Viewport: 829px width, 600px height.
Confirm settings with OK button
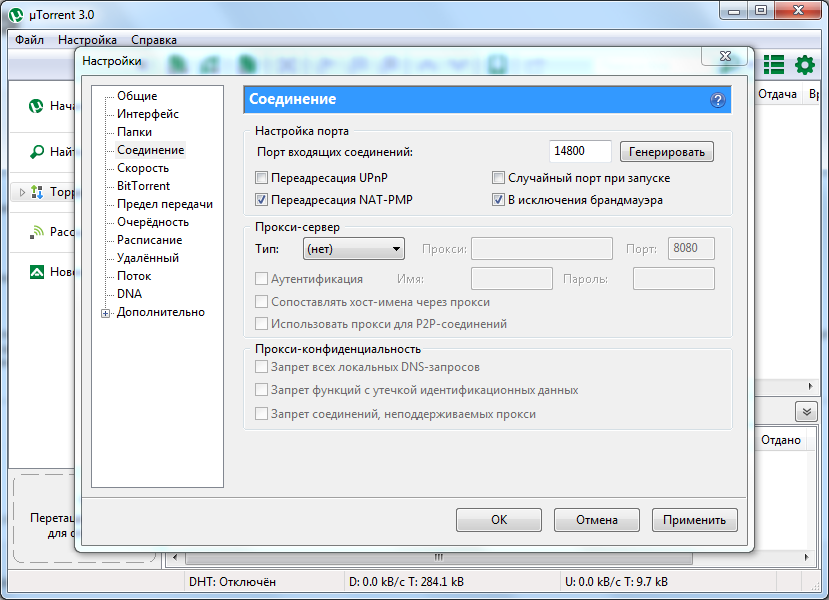pos(499,520)
